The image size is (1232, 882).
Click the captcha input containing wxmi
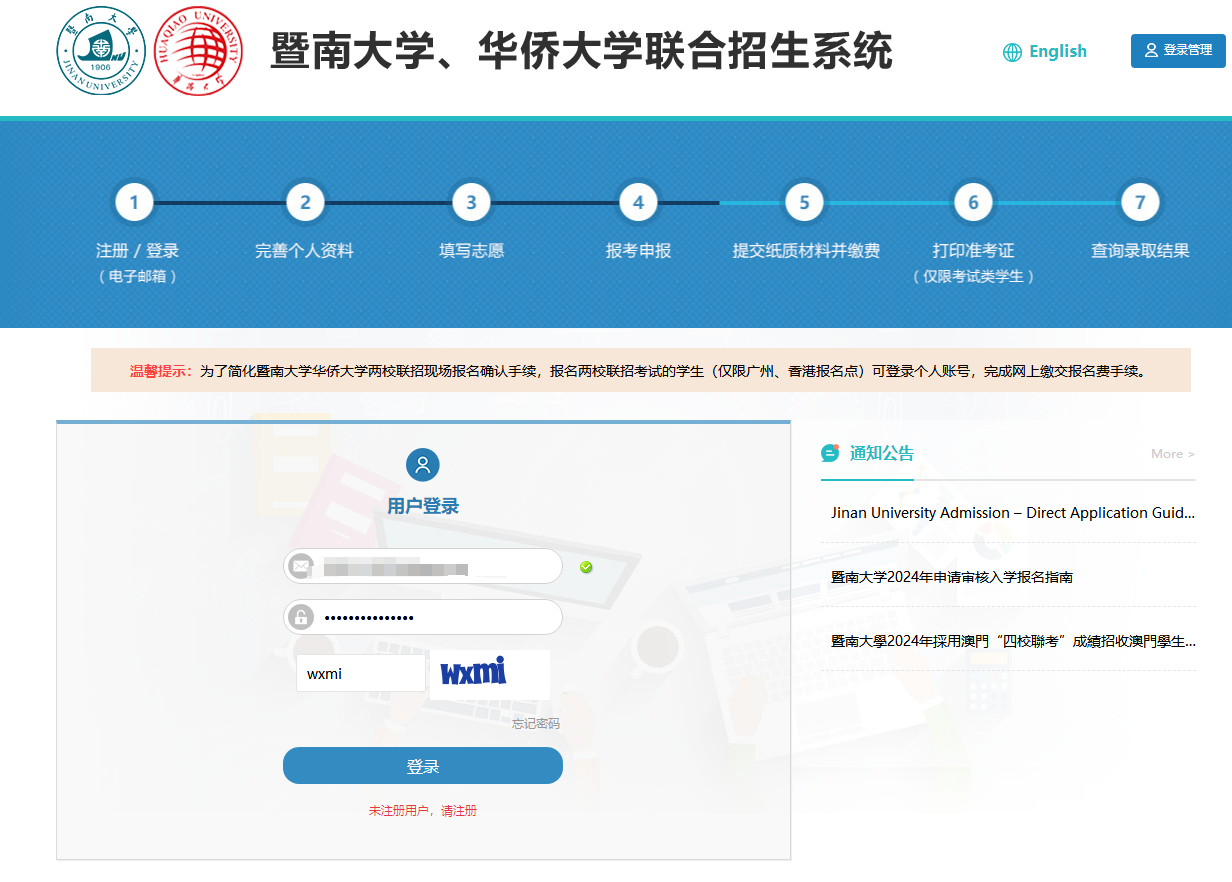[x=361, y=673]
